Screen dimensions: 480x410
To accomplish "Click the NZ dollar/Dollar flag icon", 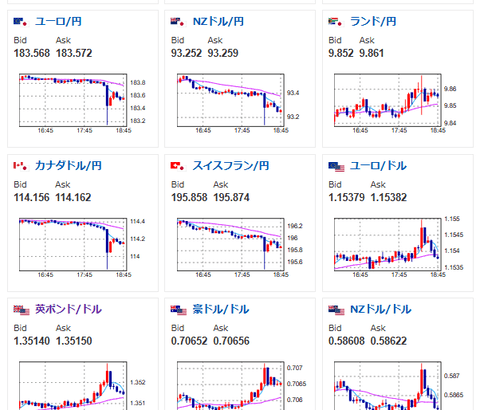I will (336, 310).
